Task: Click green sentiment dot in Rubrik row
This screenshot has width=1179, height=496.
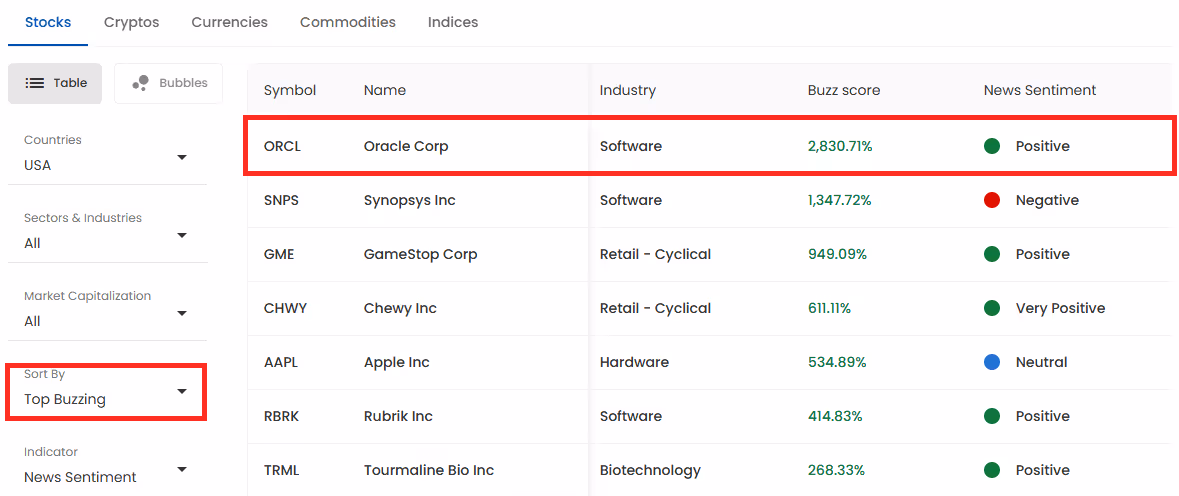Action: pos(992,417)
